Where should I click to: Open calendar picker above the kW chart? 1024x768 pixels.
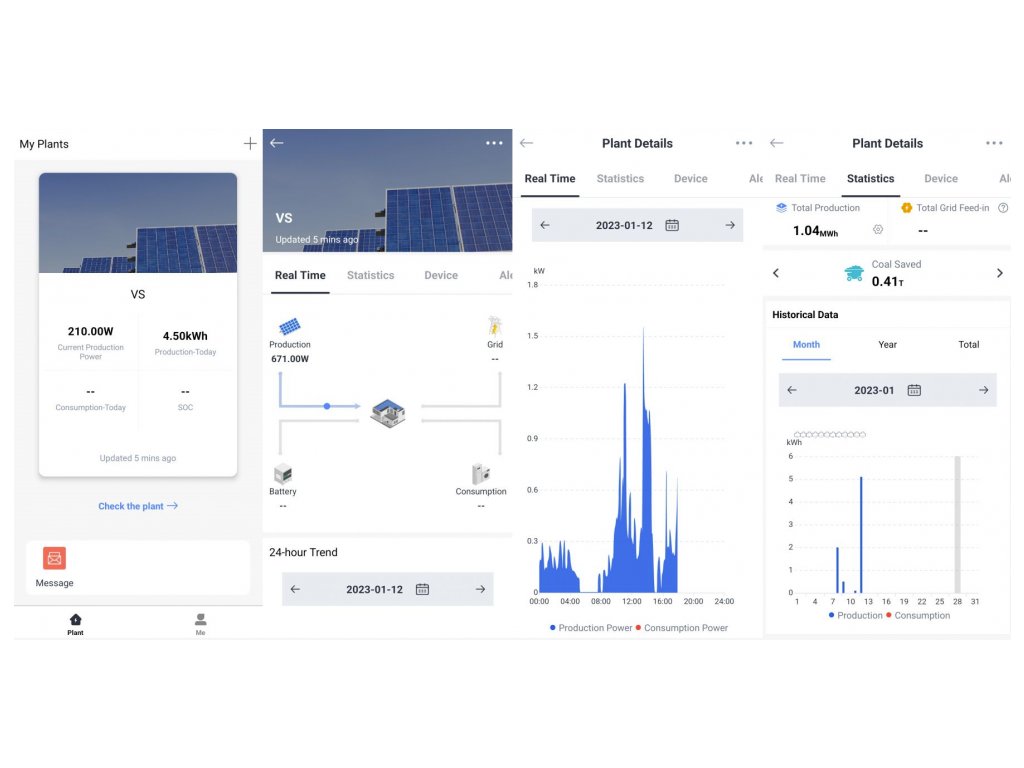pos(672,225)
